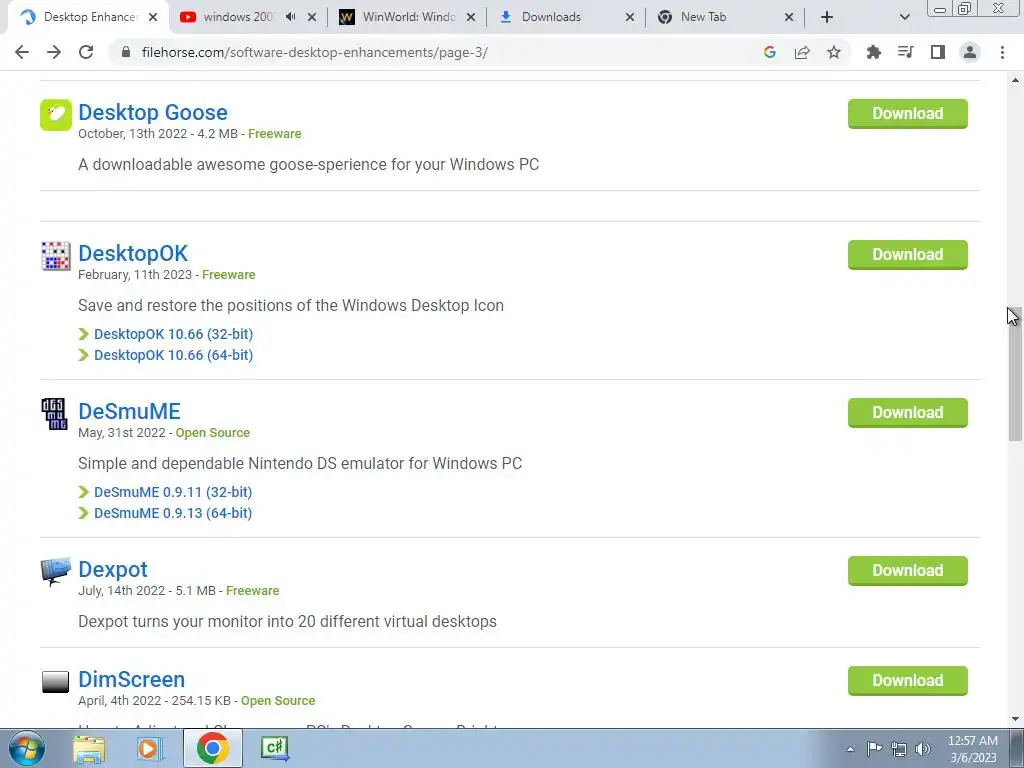Open DesktopOK 10.66 (32-bit) link
1024x768 pixels.
tap(173, 334)
